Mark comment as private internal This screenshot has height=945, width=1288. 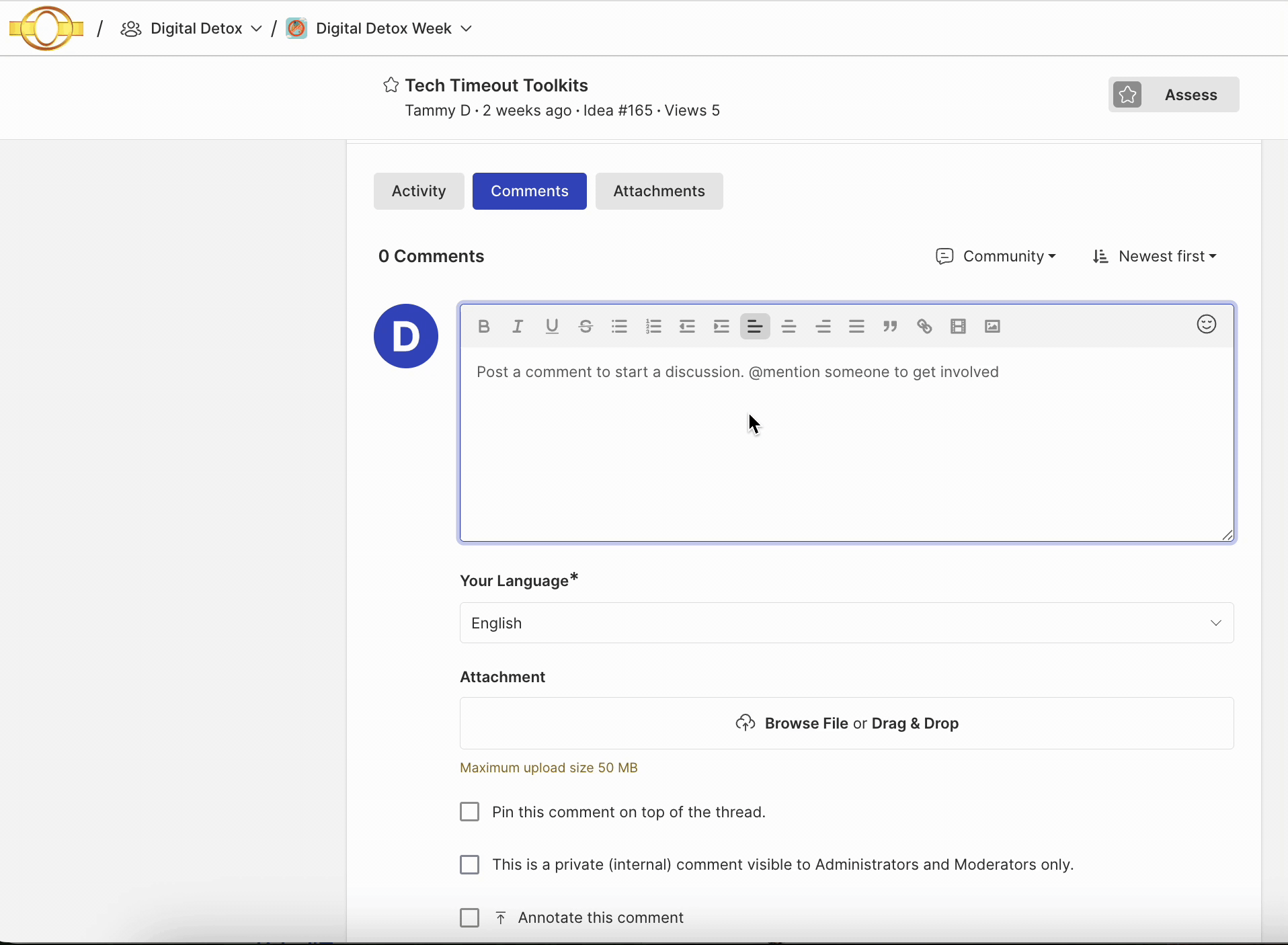point(470,864)
